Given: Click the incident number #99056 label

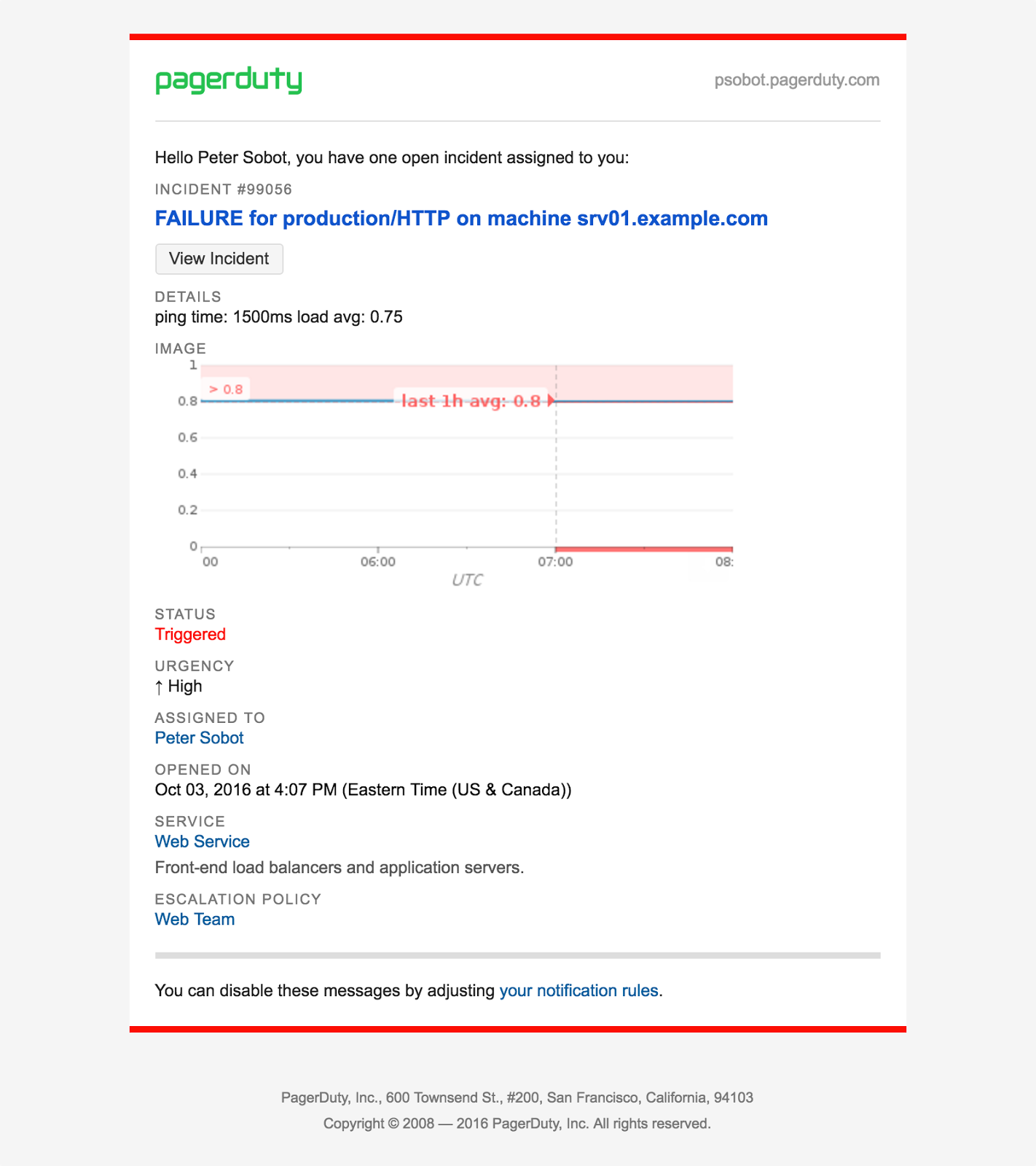Looking at the screenshot, I should click(222, 189).
